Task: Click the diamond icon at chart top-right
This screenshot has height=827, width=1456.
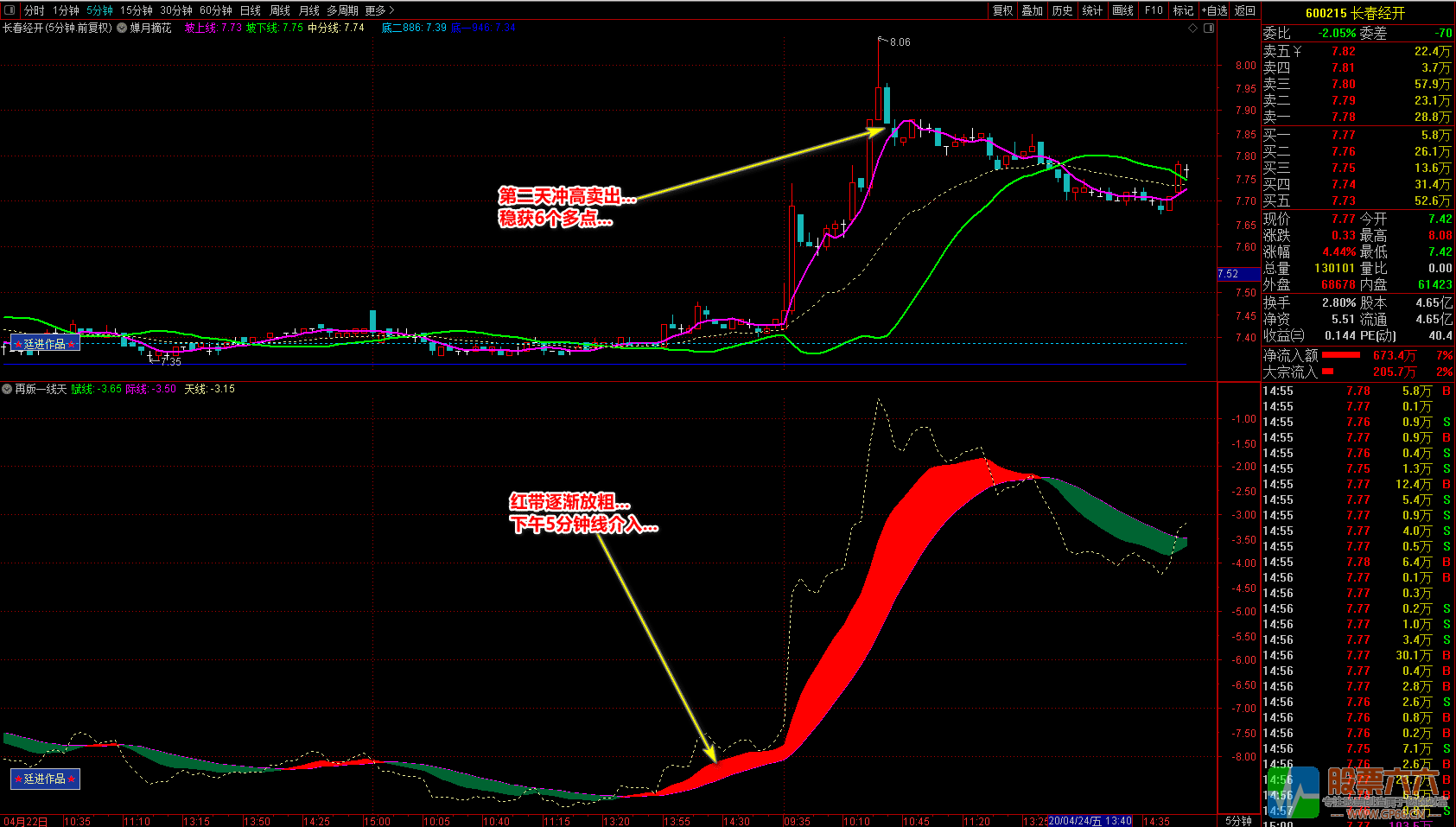Action: pyautogui.click(x=1193, y=29)
